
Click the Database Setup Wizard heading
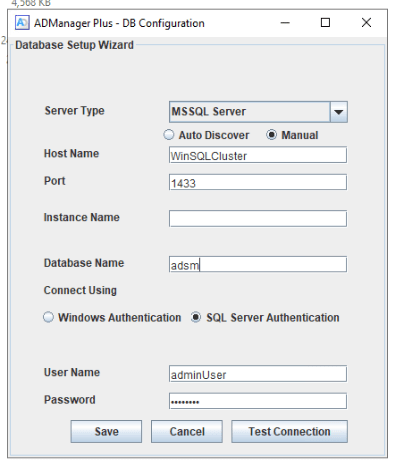(74, 45)
